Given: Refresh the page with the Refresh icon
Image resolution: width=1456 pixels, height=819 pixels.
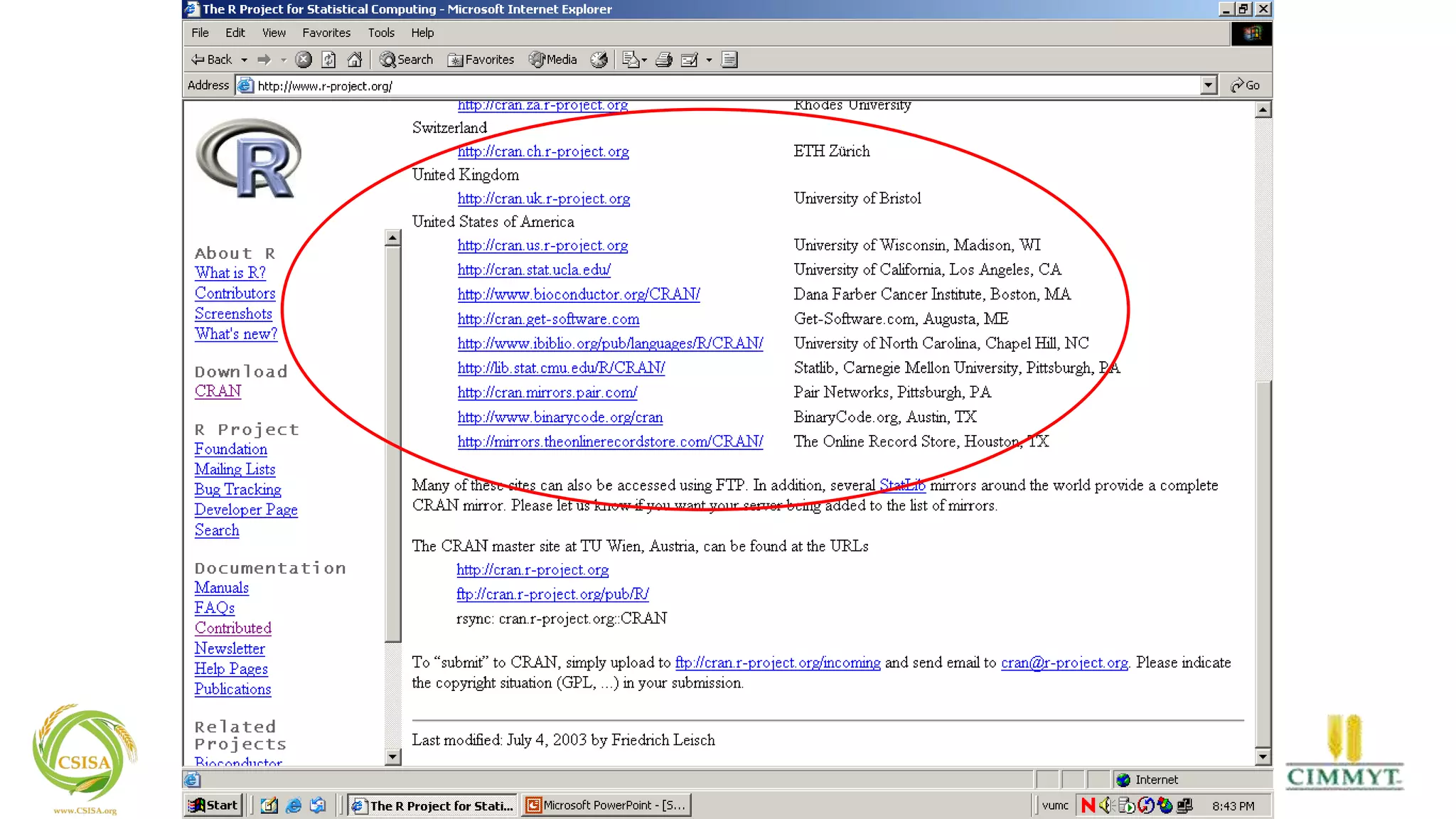Looking at the screenshot, I should 328,60.
